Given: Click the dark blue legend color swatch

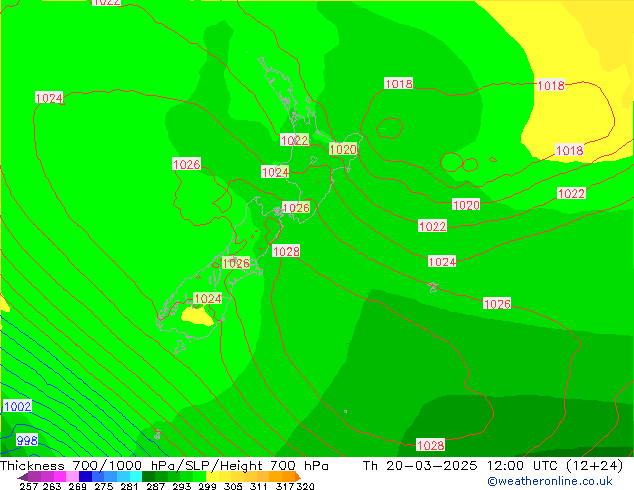Looking at the screenshot, I should [85, 476].
